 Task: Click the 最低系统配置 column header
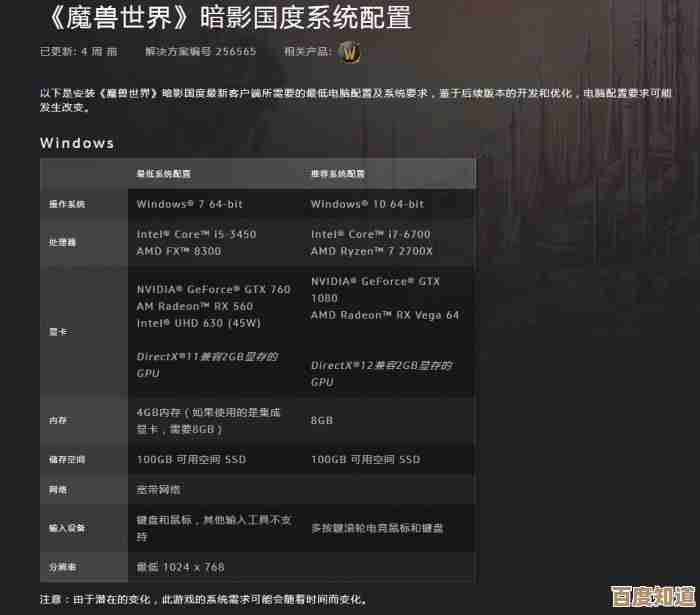pyautogui.click(x=163, y=174)
